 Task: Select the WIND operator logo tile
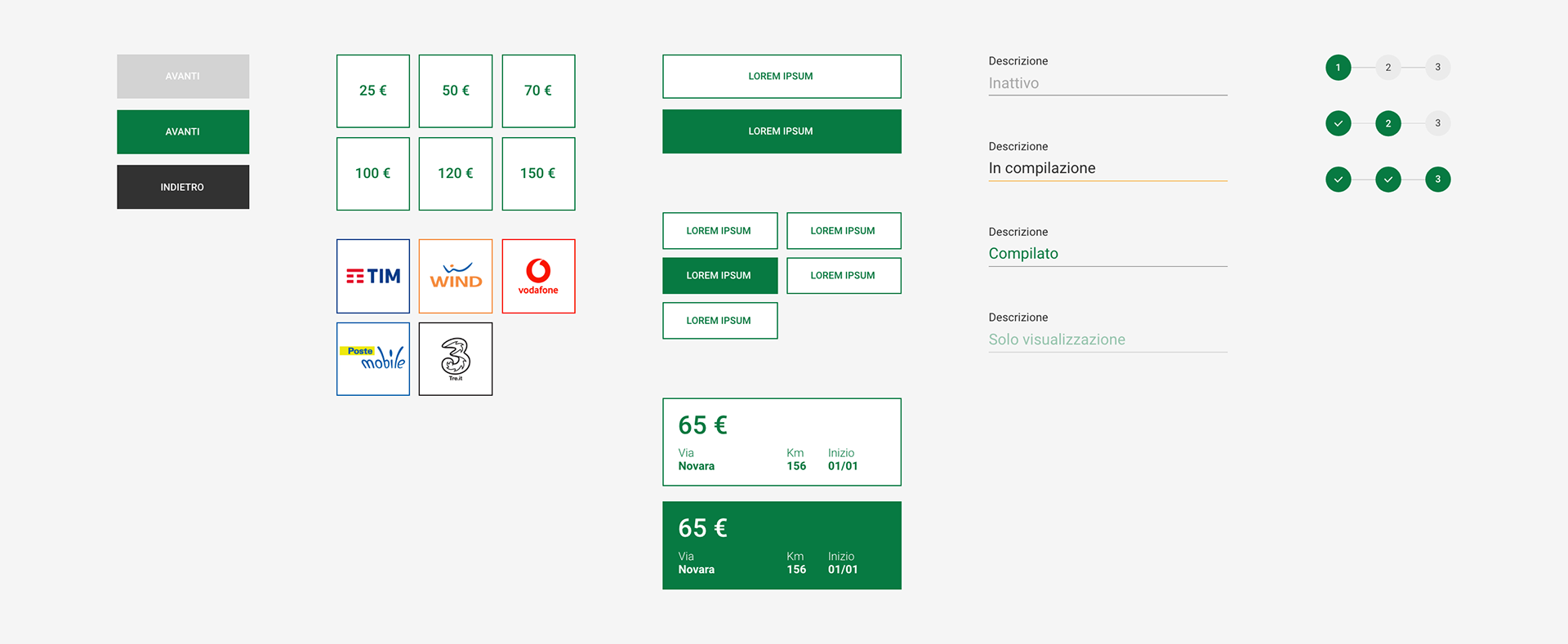point(456,276)
